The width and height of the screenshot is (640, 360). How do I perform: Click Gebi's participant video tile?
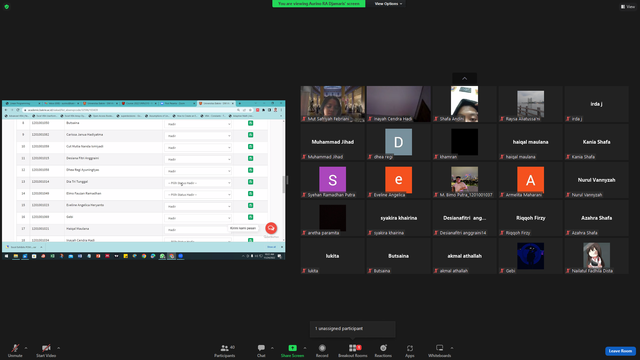point(531,256)
